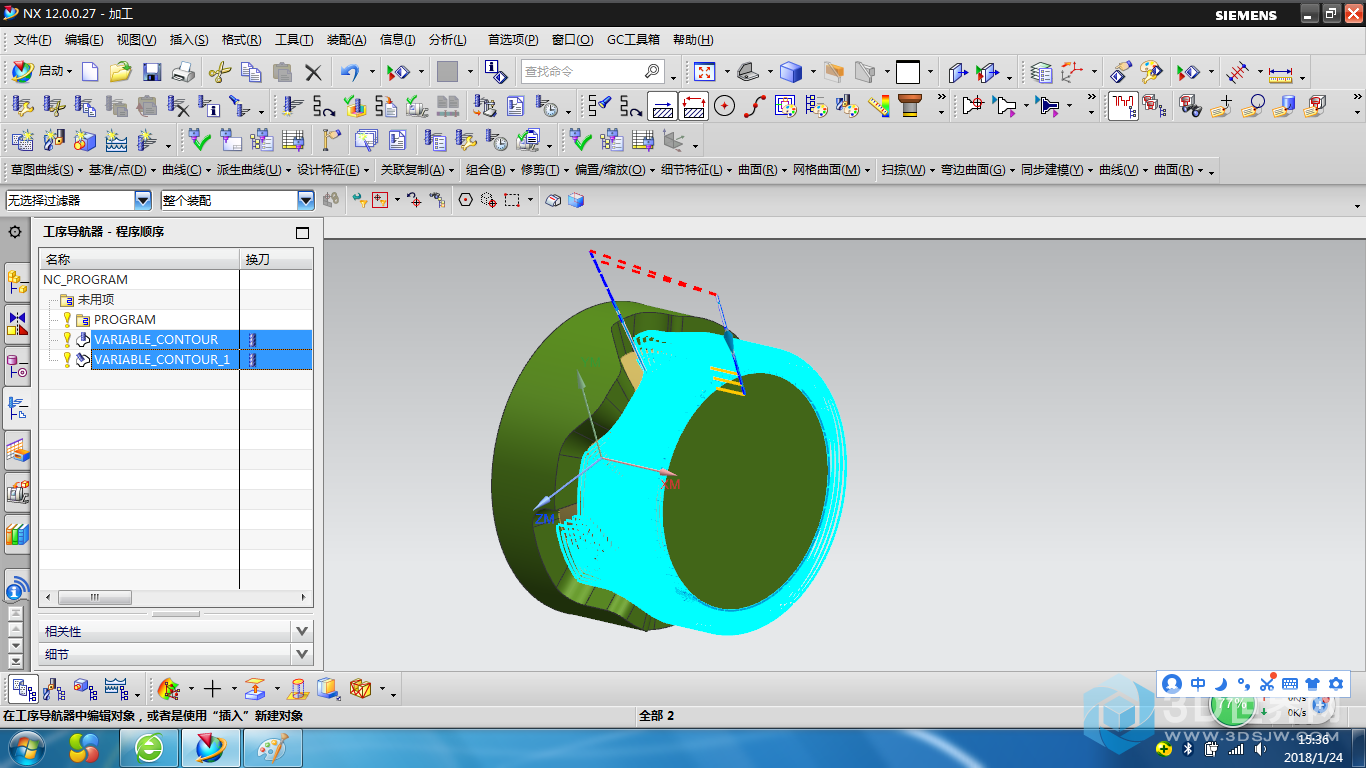The height and width of the screenshot is (768, 1366).
Task: Toggle the highlighted red waveform tree button
Action: [x=1124, y=105]
